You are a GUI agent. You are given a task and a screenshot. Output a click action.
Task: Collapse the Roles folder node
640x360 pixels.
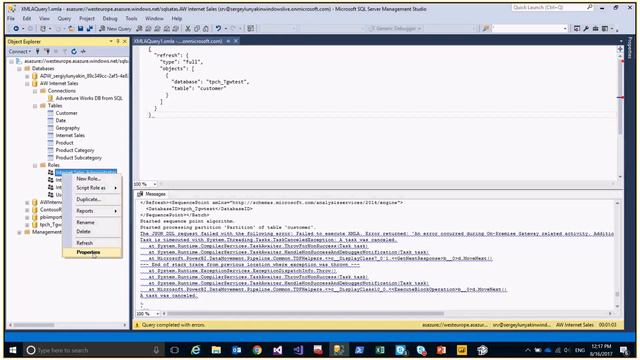(x=35, y=165)
